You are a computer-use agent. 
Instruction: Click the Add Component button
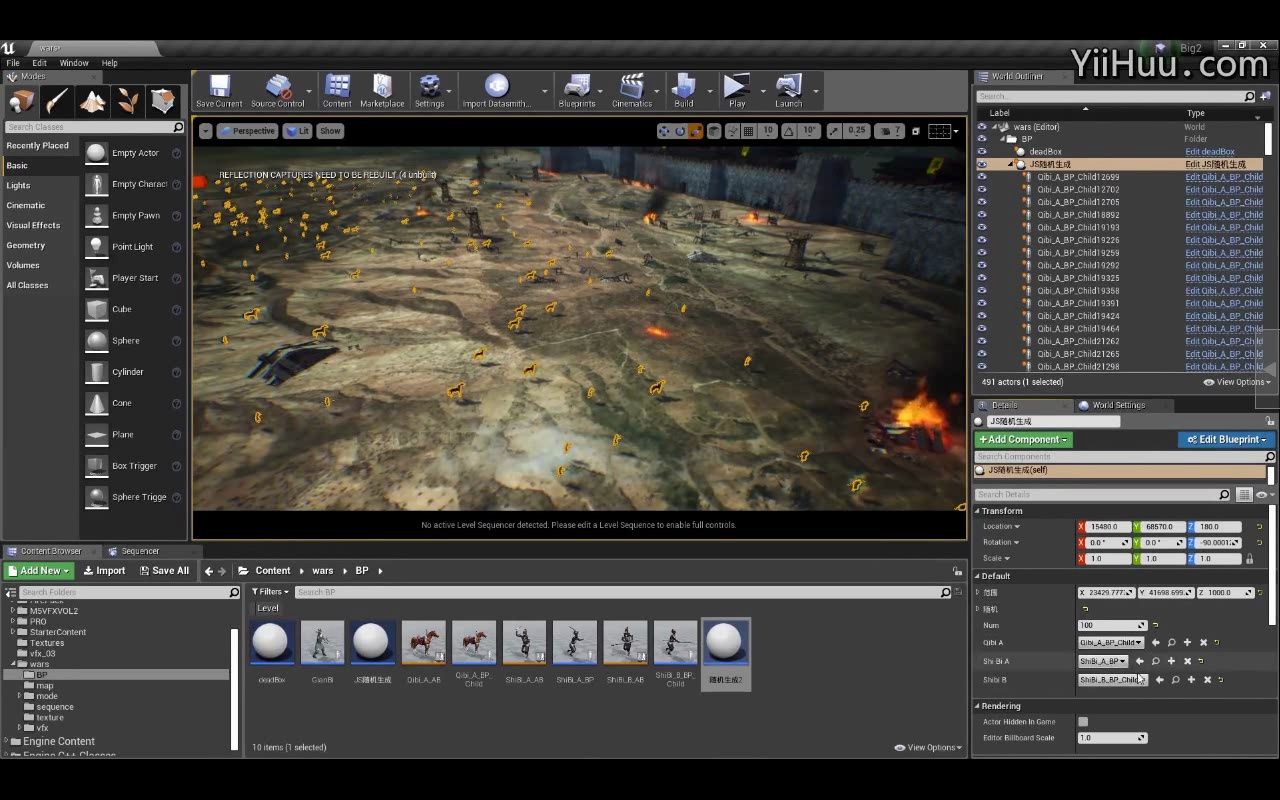(1023, 440)
